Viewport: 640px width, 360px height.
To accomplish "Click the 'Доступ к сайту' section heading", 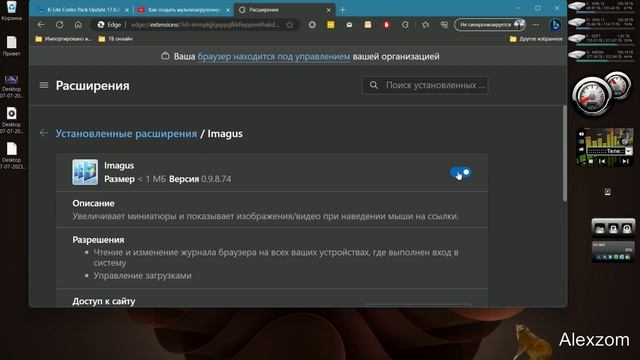I will pos(104,301).
